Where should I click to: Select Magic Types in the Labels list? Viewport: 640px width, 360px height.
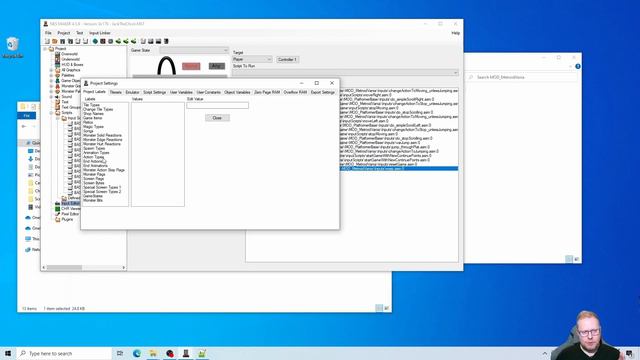(x=93, y=127)
